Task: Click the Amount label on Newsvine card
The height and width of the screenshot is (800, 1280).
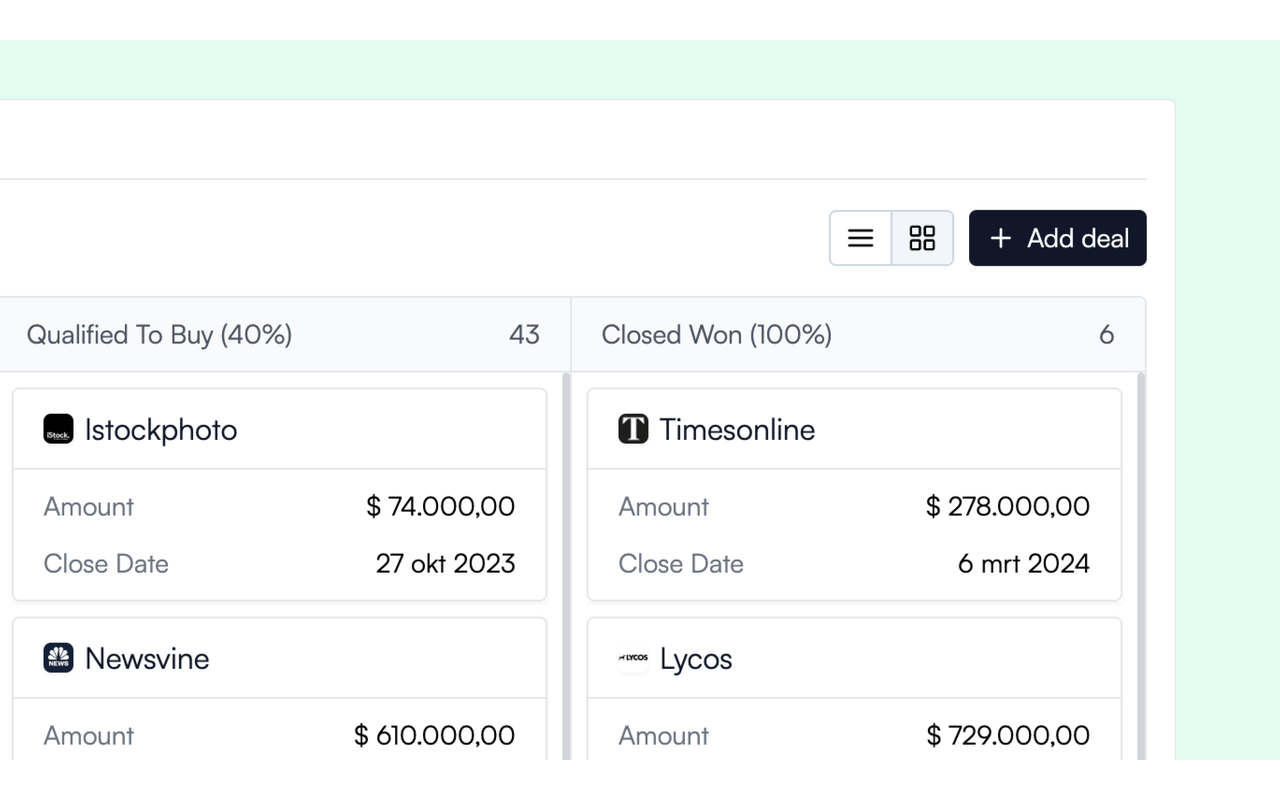Action: click(89, 735)
